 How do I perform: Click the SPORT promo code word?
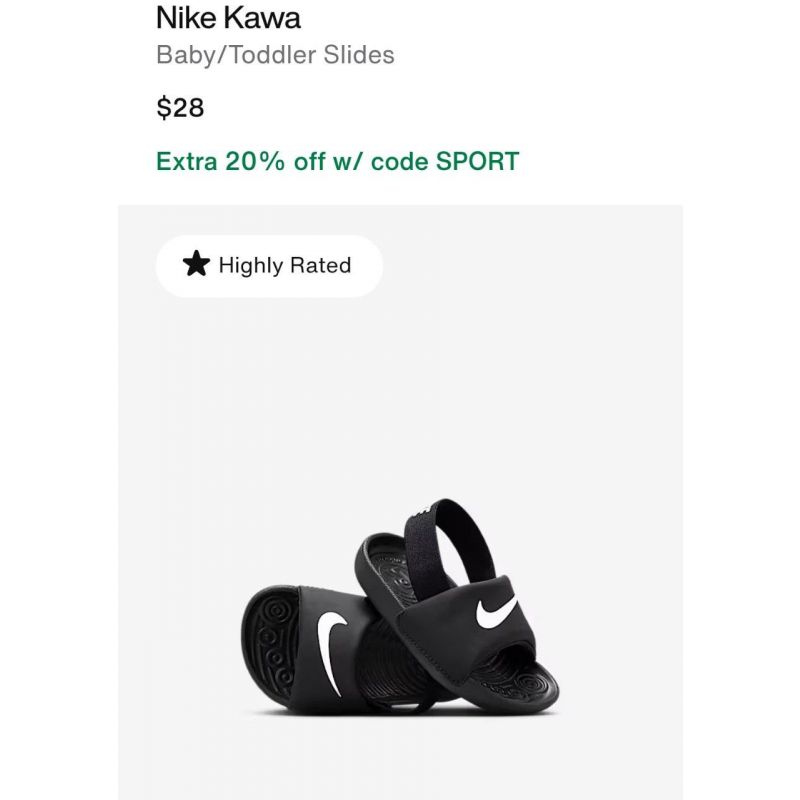click(477, 161)
